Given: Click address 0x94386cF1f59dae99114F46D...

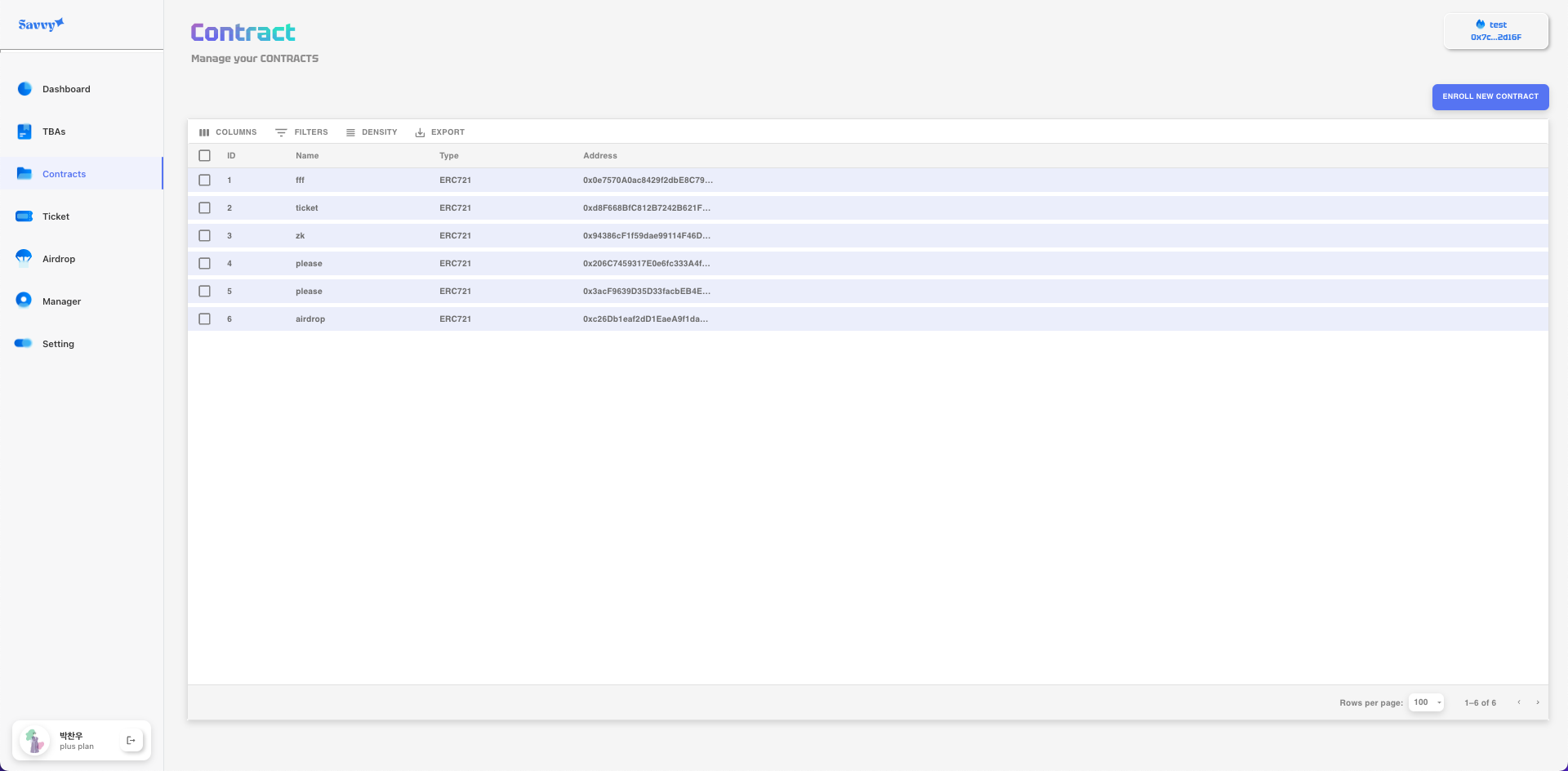Looking at the screenshot, I should [x=647, y=235].
